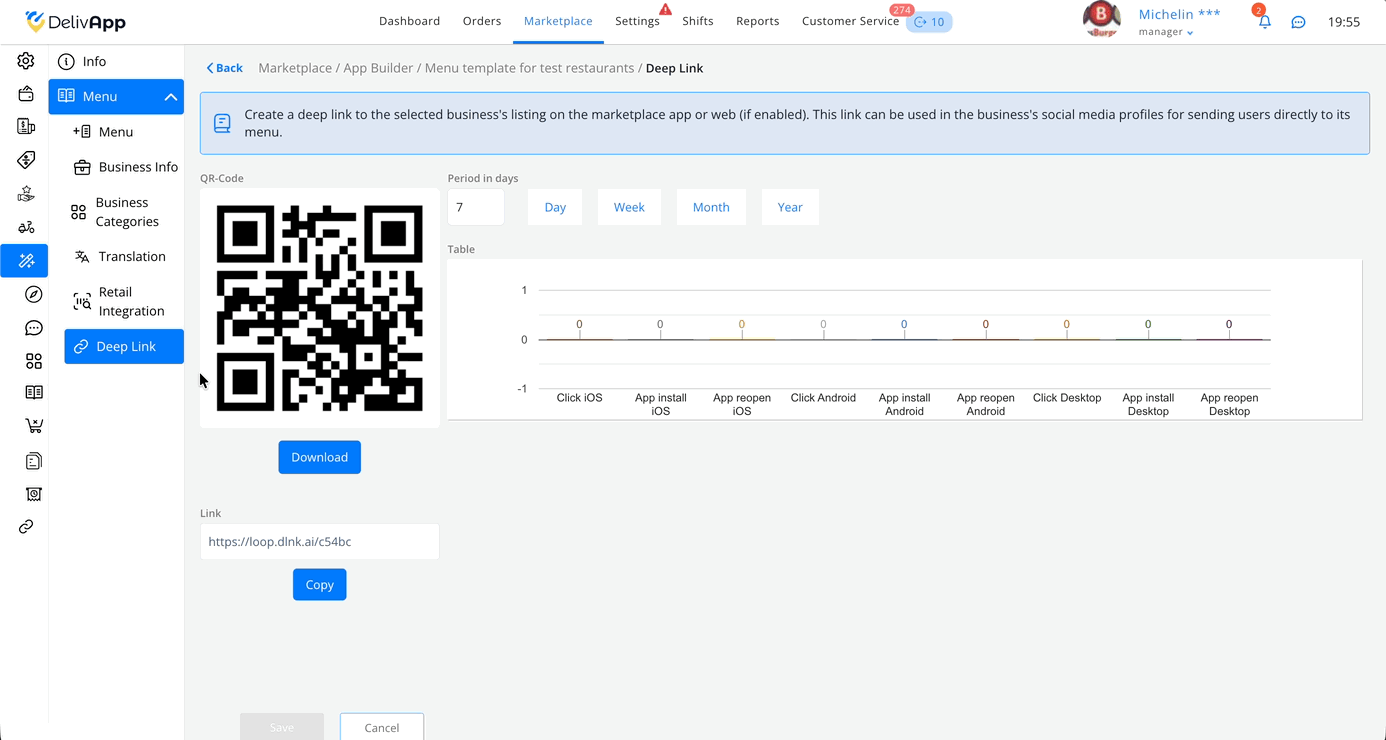Screen dimensions: 1386x740
Task: Open the gear settings icon in left rail
Action: click(x=26, y=61)
